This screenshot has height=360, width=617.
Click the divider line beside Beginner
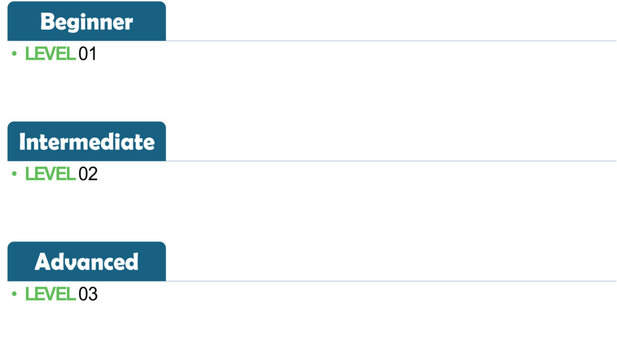coord(391,41)
